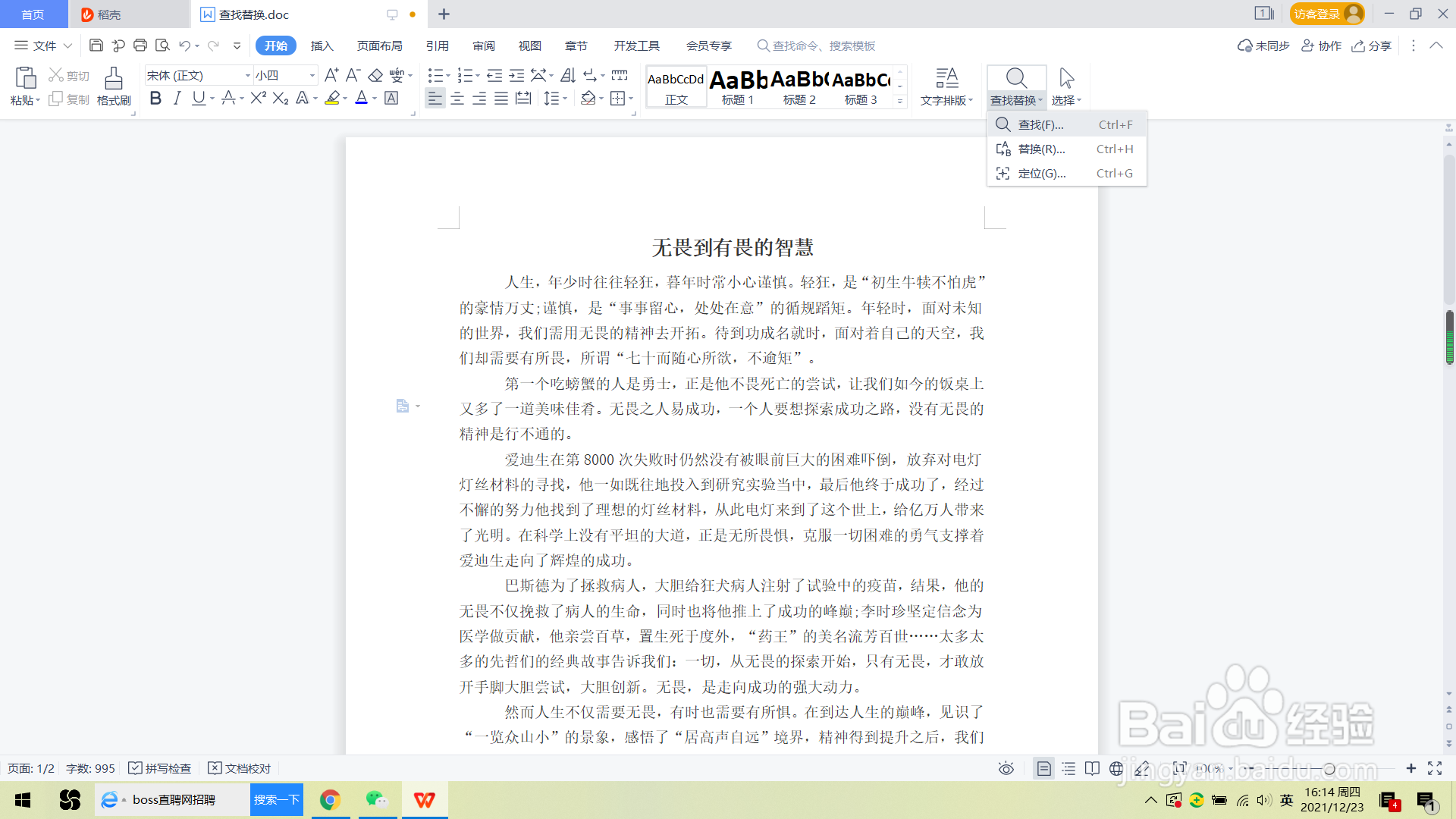Toggle bold formatting
The image size is (1456, 819).
coord(155,99)
